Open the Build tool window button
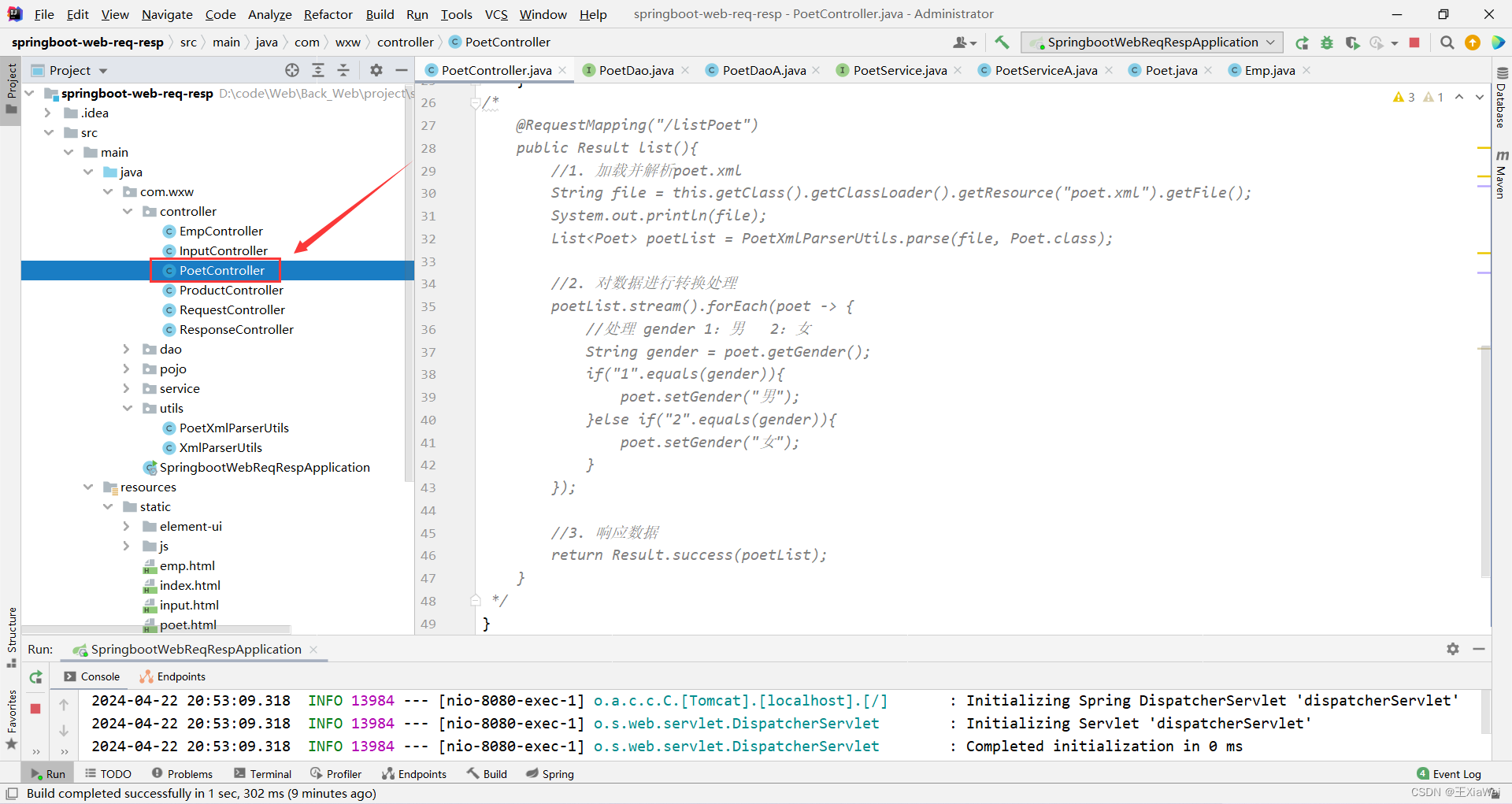 pos(487,774)
